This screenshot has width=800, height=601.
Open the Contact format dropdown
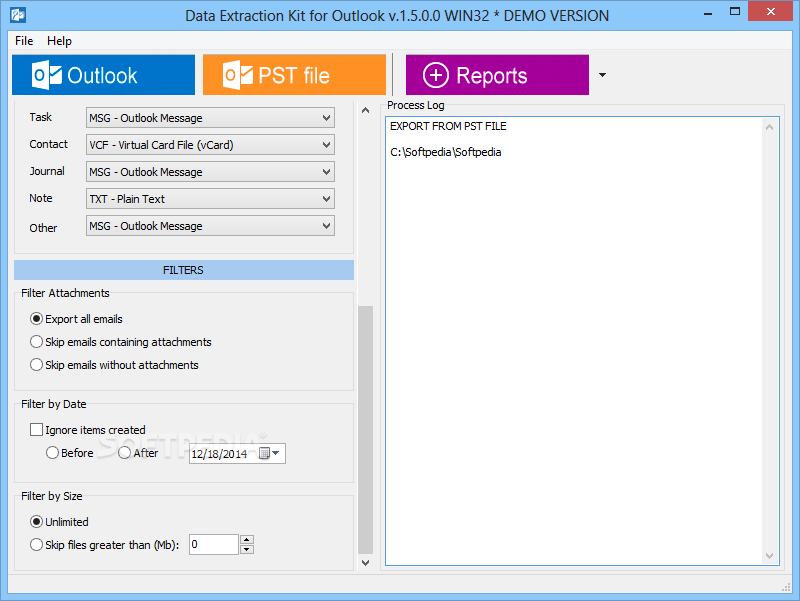click(210, 145)
